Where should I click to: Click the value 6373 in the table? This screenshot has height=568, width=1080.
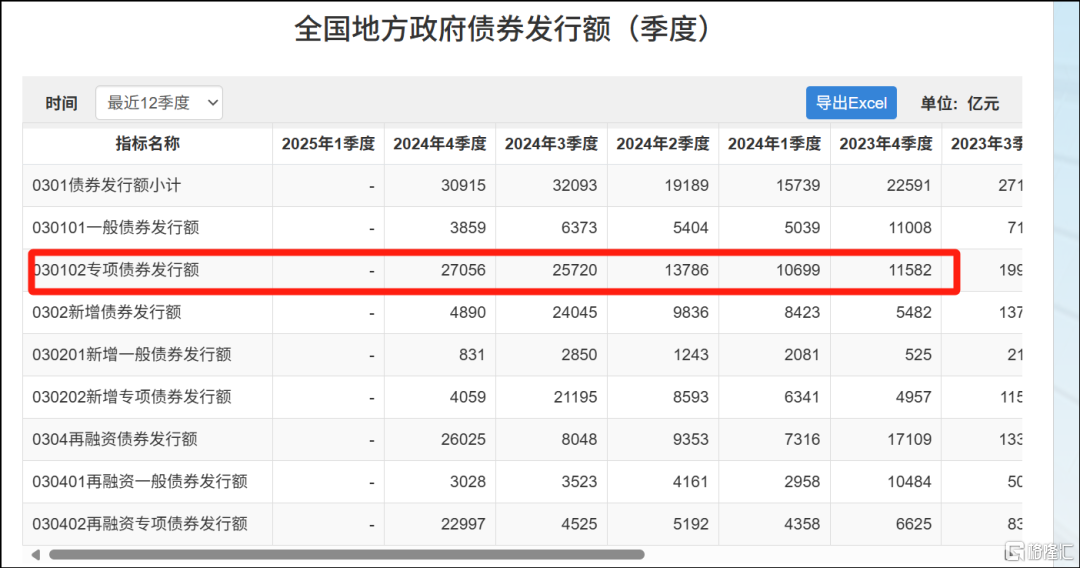[x=579, y=228]
